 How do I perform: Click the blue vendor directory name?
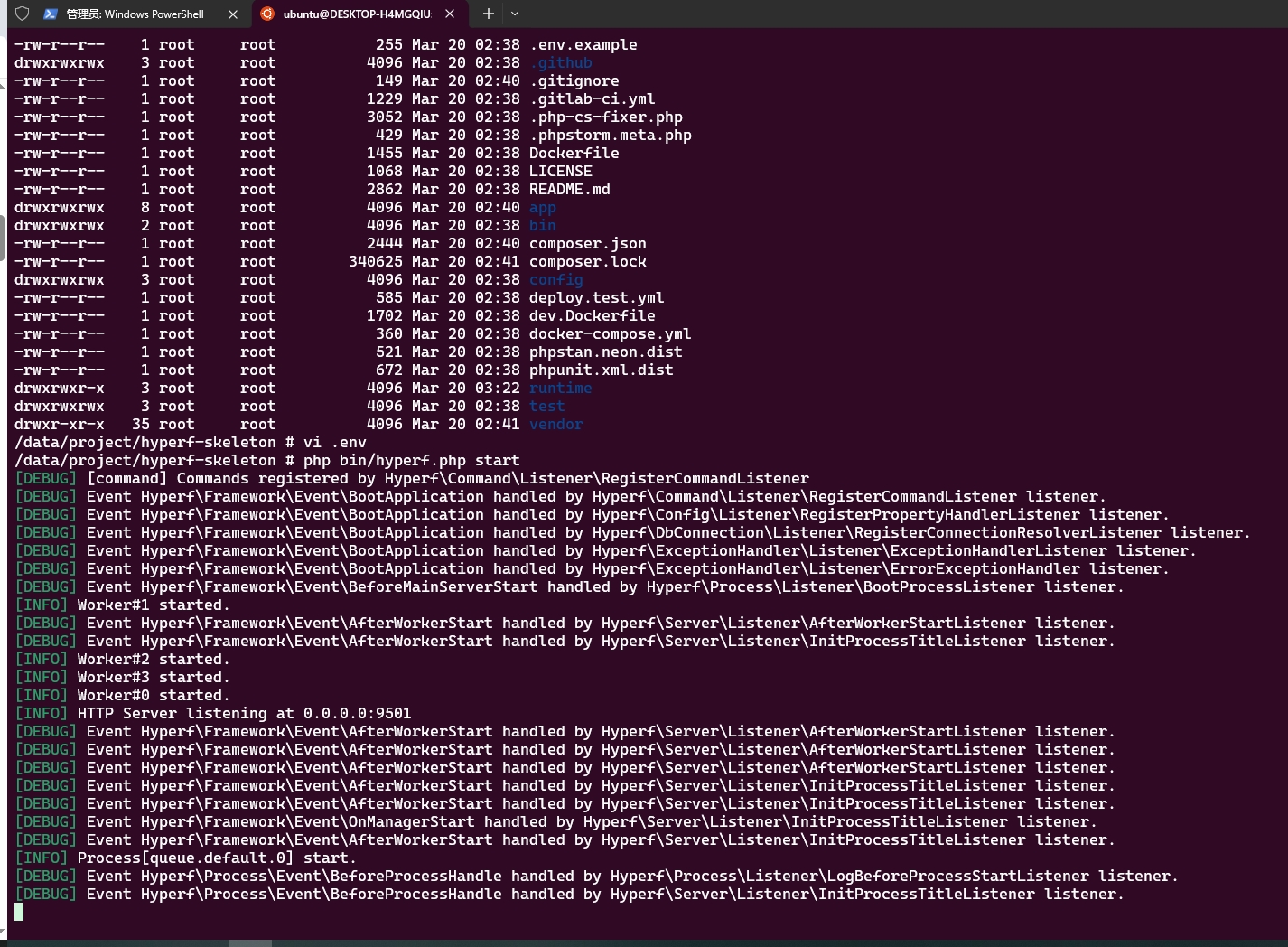point(556,425)
